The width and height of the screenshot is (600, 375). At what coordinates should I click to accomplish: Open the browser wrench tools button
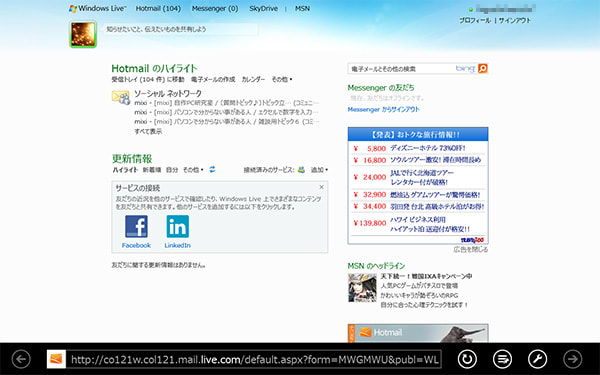pyautogui.click(x=538, y=359)
